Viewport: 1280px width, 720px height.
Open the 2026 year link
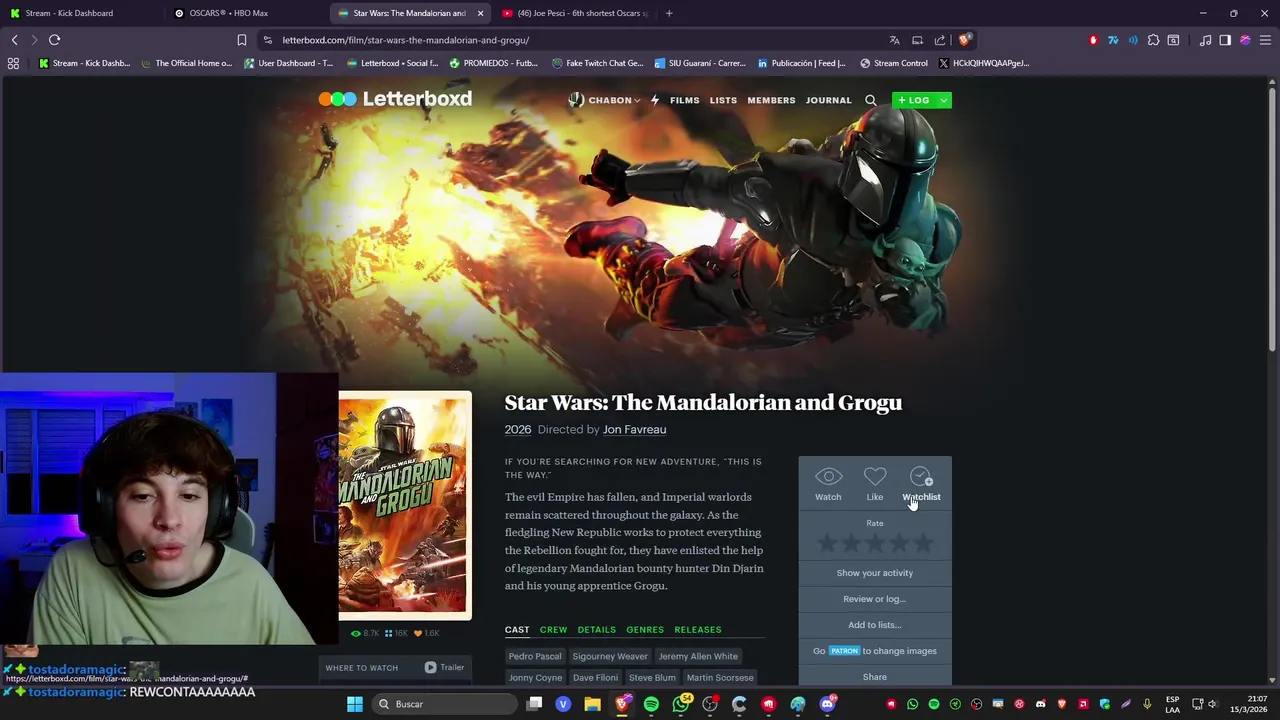518,430
